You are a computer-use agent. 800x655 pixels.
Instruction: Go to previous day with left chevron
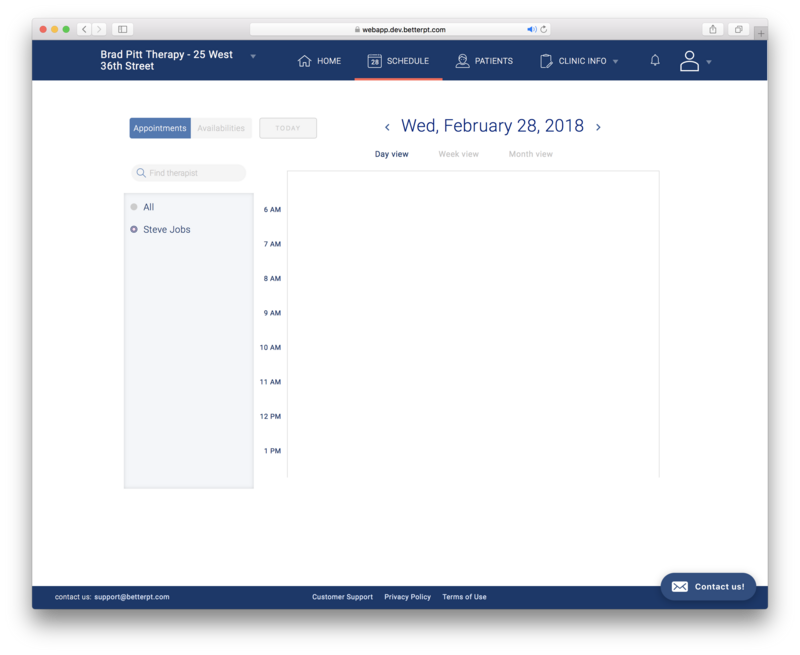click(x=388, y=127)
